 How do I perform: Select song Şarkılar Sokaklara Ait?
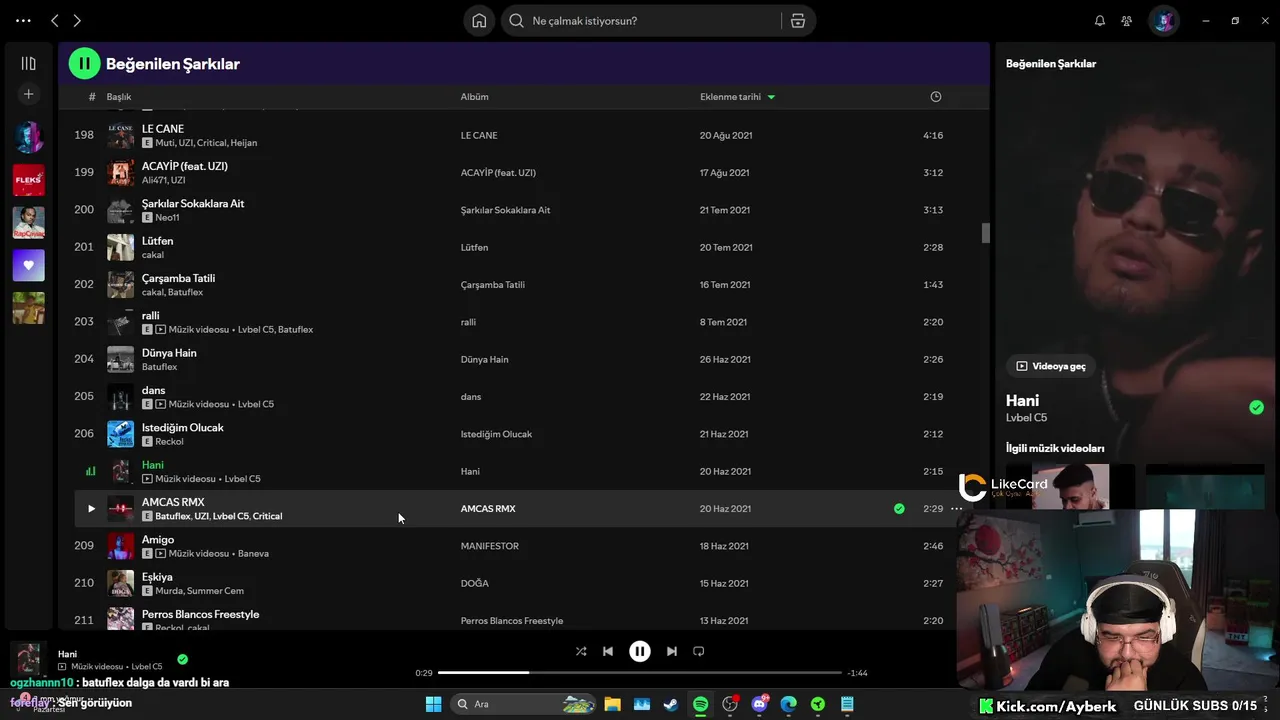(193, 203)
